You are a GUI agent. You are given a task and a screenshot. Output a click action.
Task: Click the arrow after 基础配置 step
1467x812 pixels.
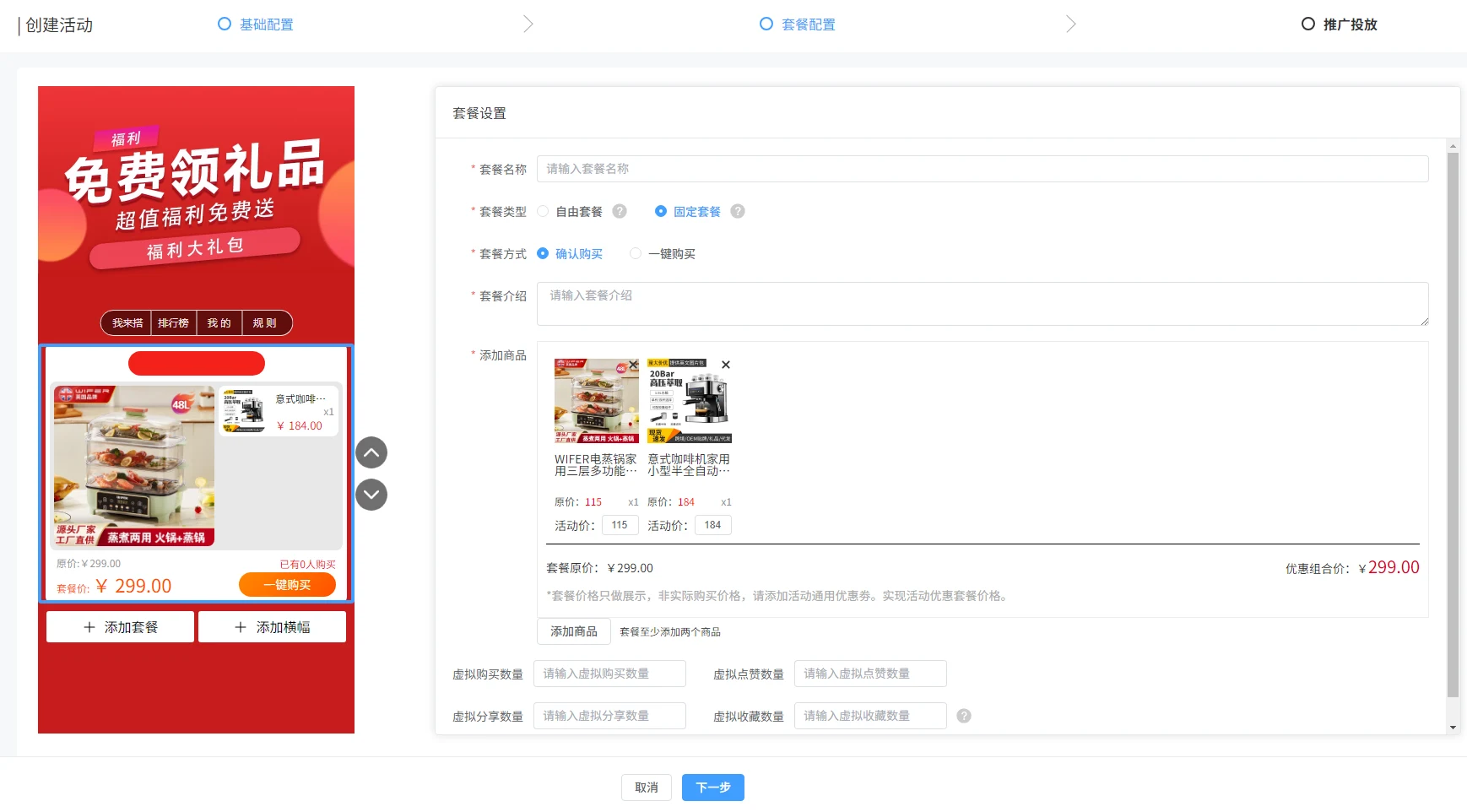pos(528,24)
